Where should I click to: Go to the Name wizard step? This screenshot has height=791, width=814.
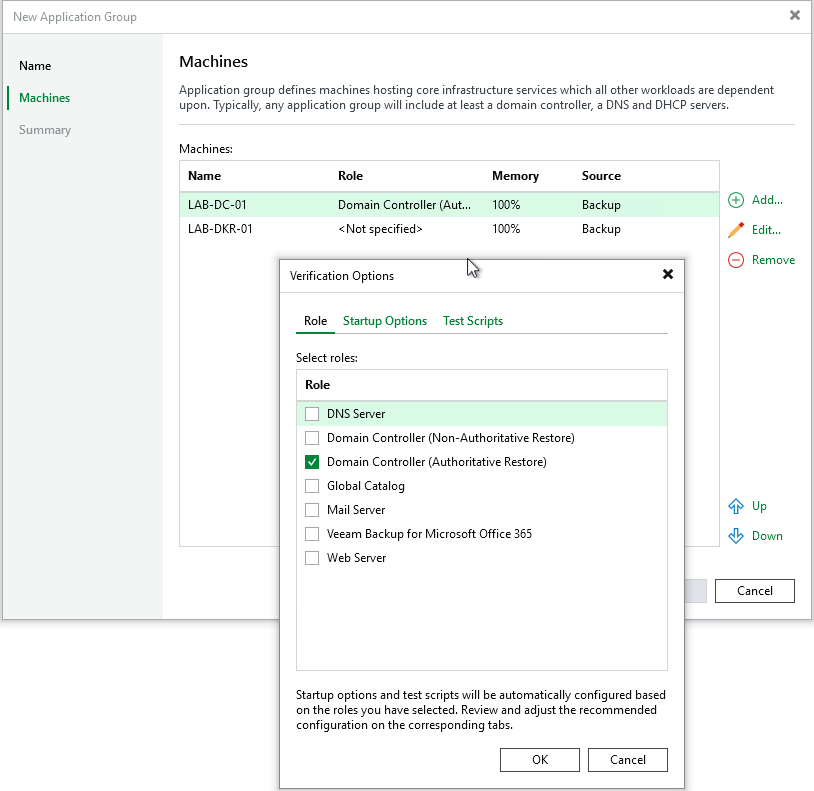click(35, 66)
